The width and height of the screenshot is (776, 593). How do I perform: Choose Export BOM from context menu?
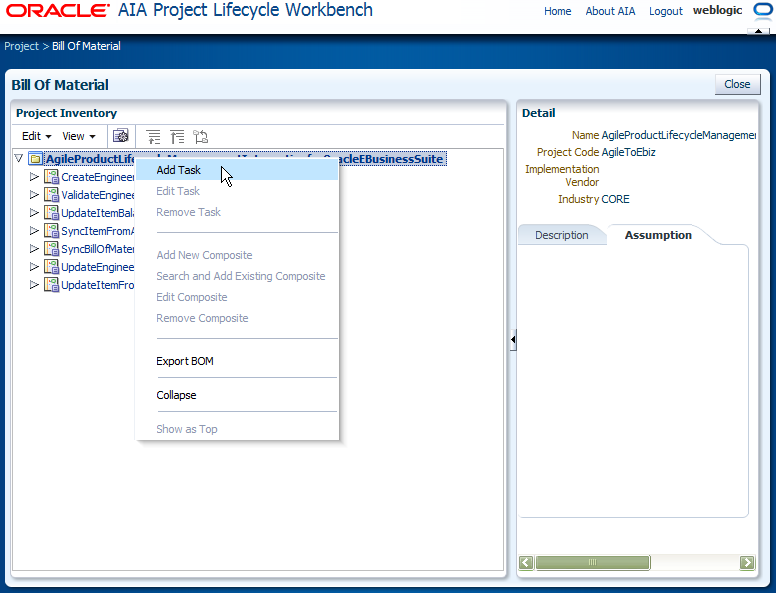[237, 361]
